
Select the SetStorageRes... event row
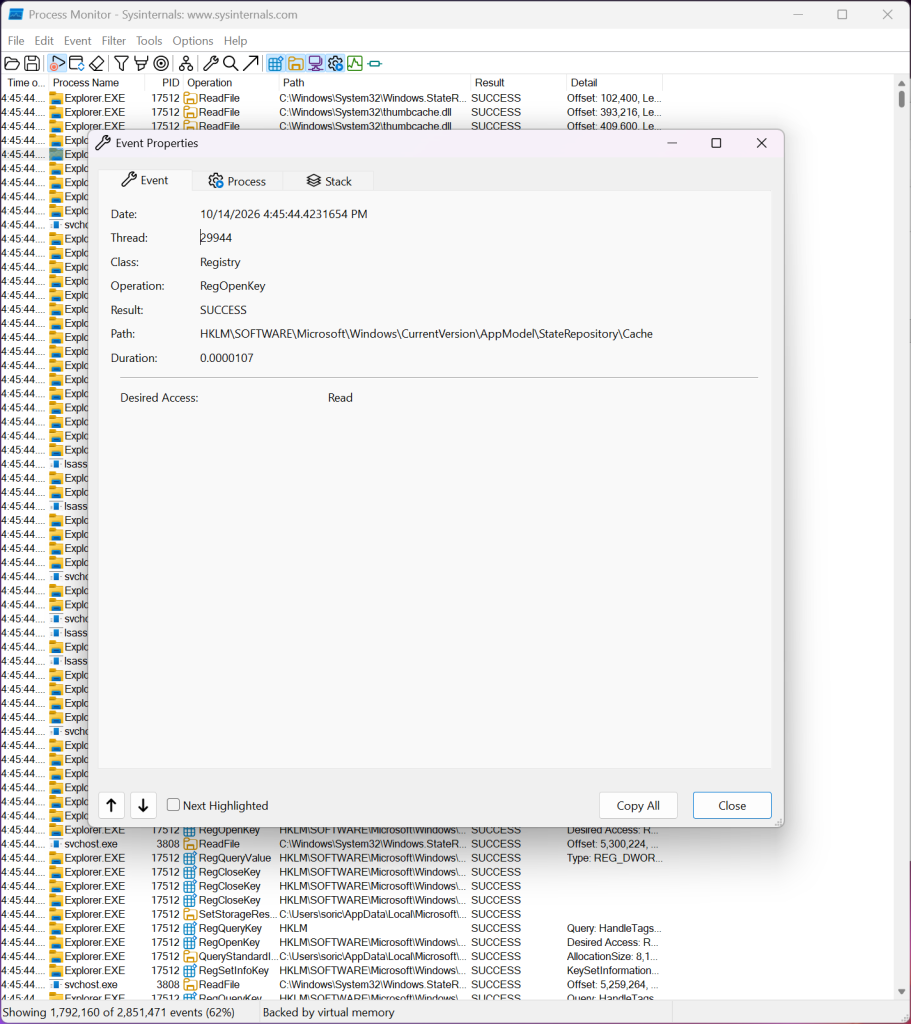pyautogui.click(x=332, y=914)
